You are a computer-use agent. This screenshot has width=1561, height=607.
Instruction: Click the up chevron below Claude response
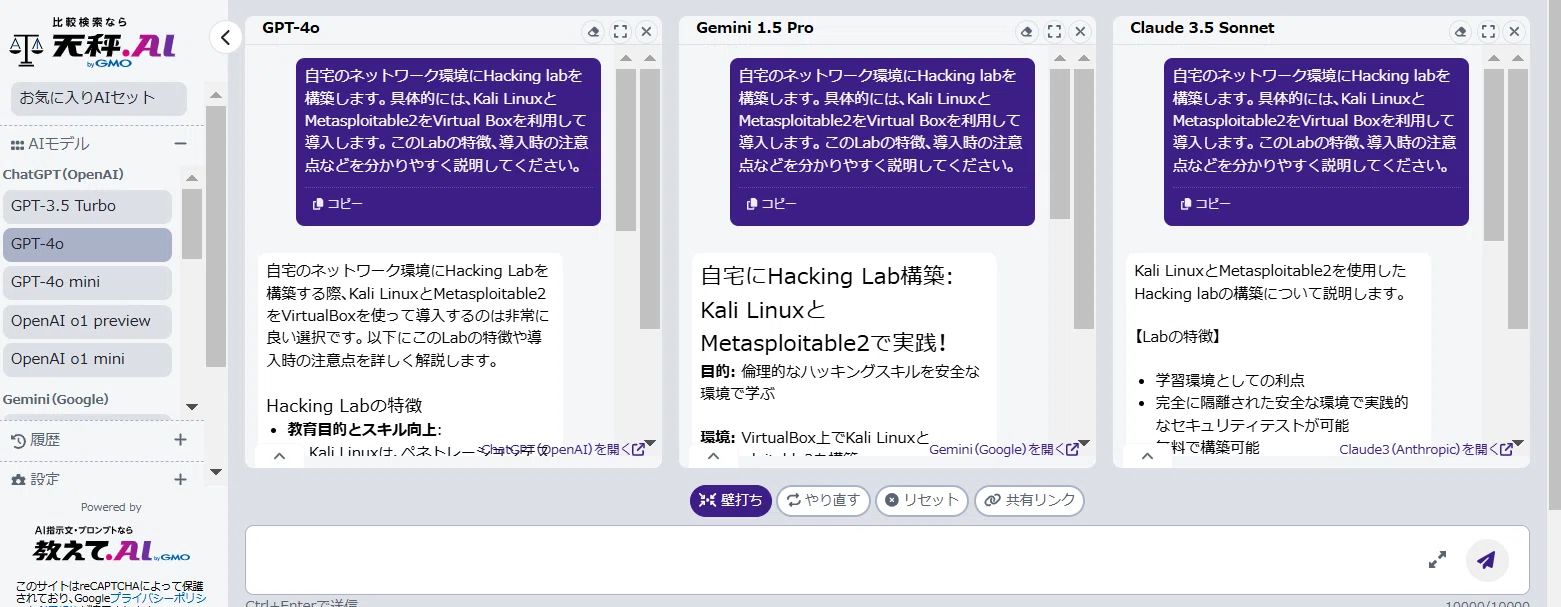[1148, 456]
